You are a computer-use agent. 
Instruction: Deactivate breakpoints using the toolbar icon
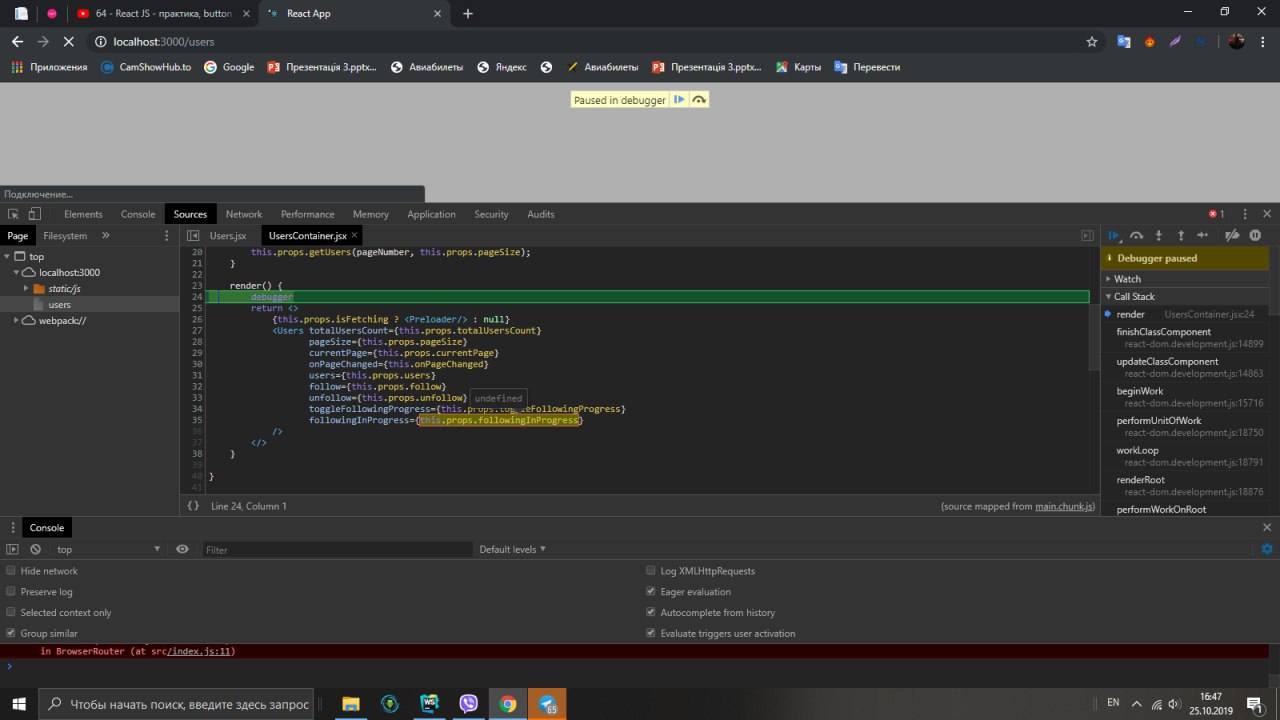pos(1232,236)
